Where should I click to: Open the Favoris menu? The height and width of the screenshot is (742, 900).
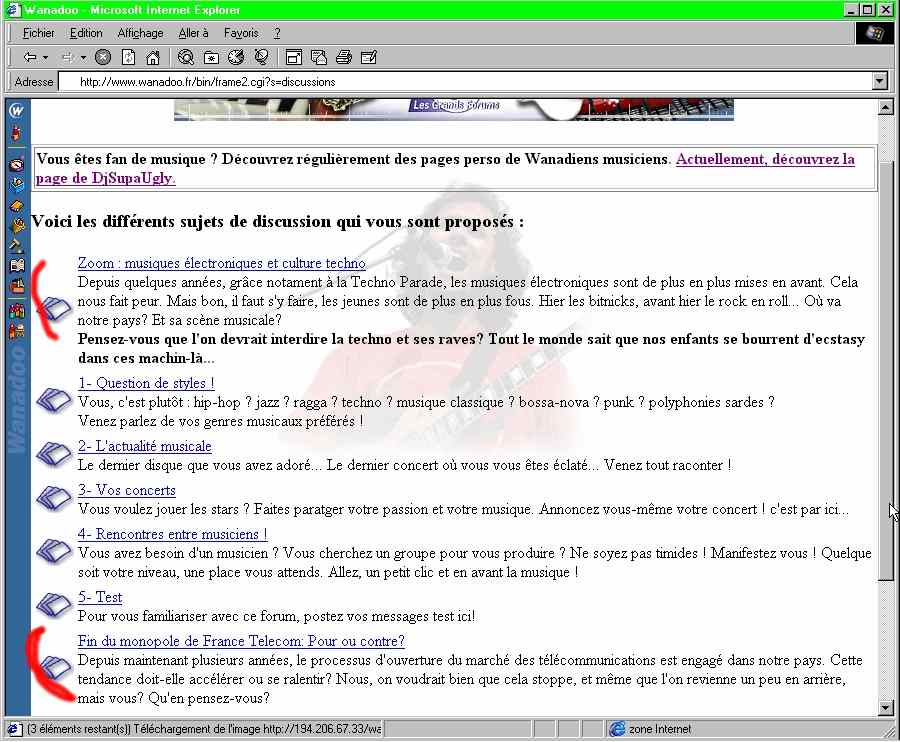tap(241, 33)
